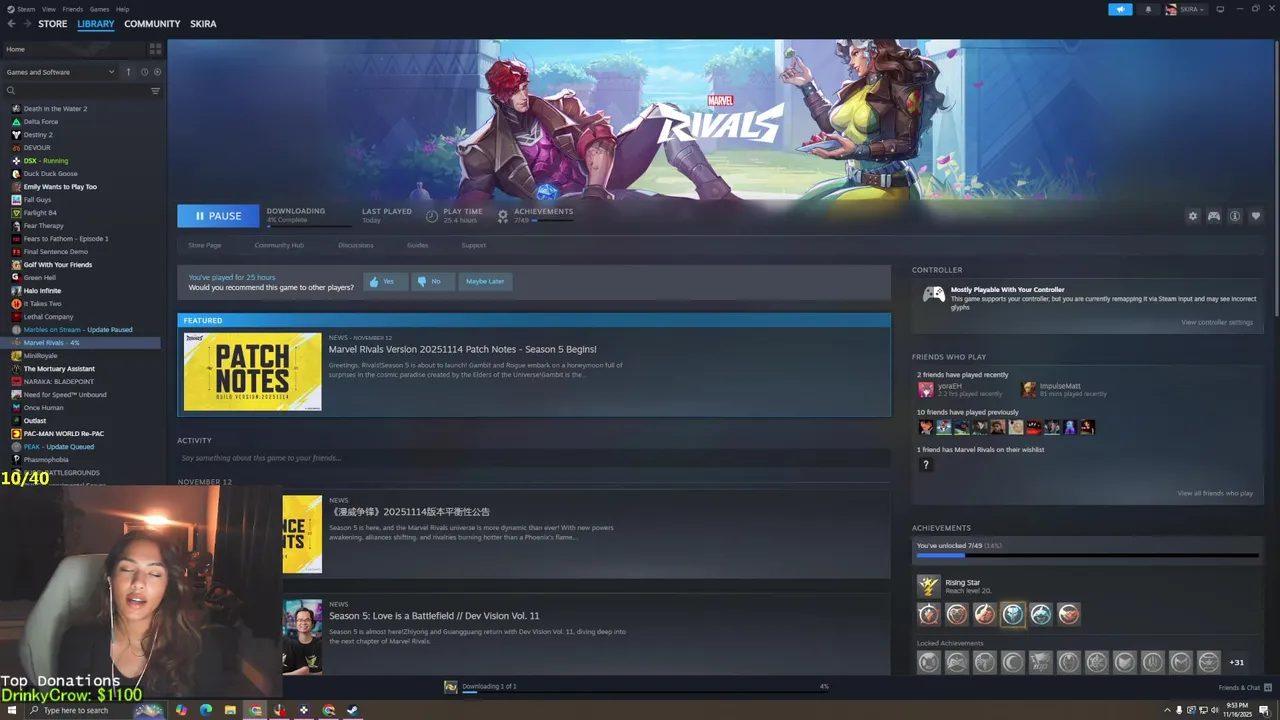Add Marvel Rivals to favorites heart
Image resolution: width=1280 pixels, height=720 pixels.
1256,216
